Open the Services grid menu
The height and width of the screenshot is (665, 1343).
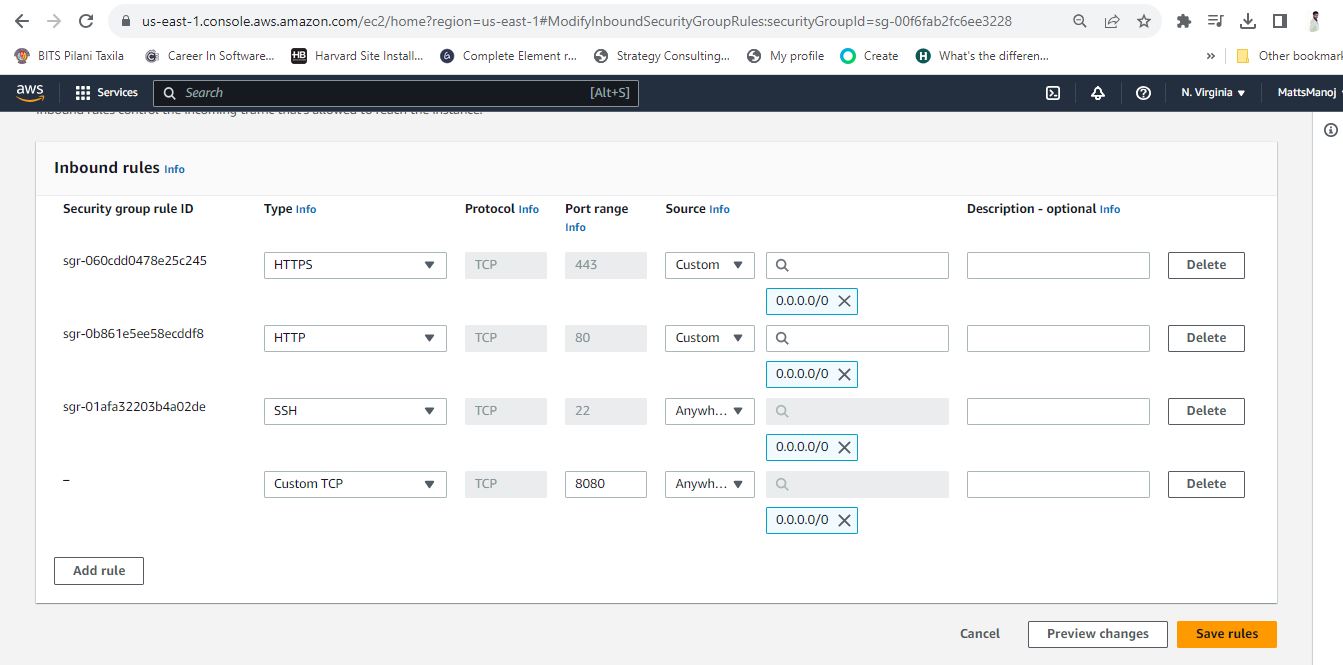point(107,92)
